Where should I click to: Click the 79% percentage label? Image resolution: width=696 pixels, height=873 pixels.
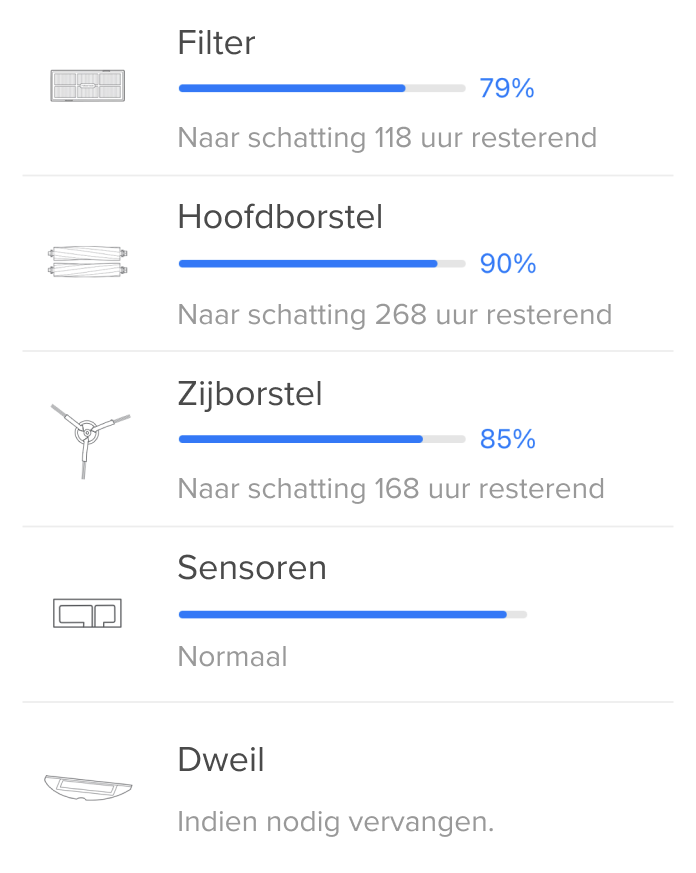click(507, 88)
